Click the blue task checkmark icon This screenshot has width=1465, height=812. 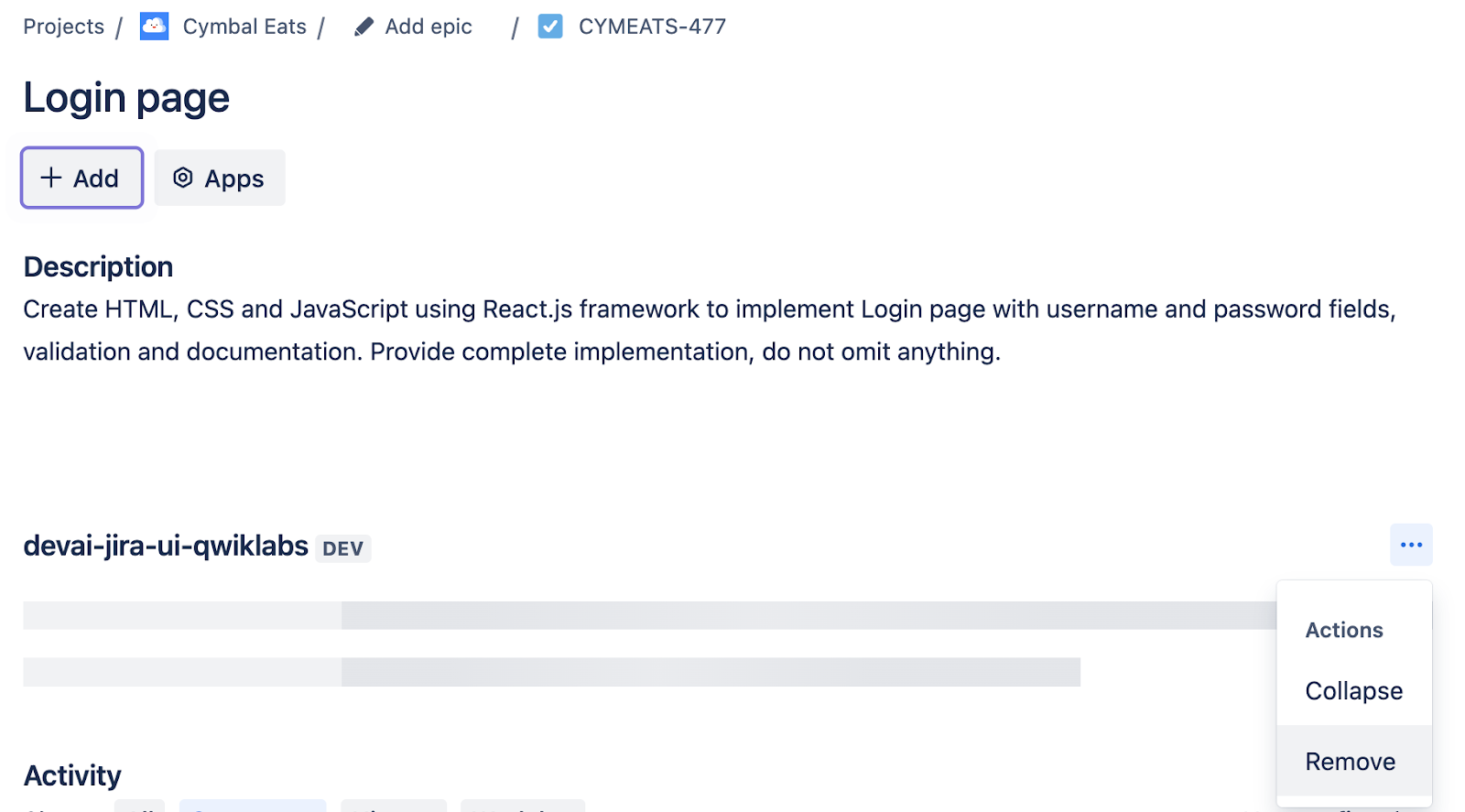(x=550, y=27)
